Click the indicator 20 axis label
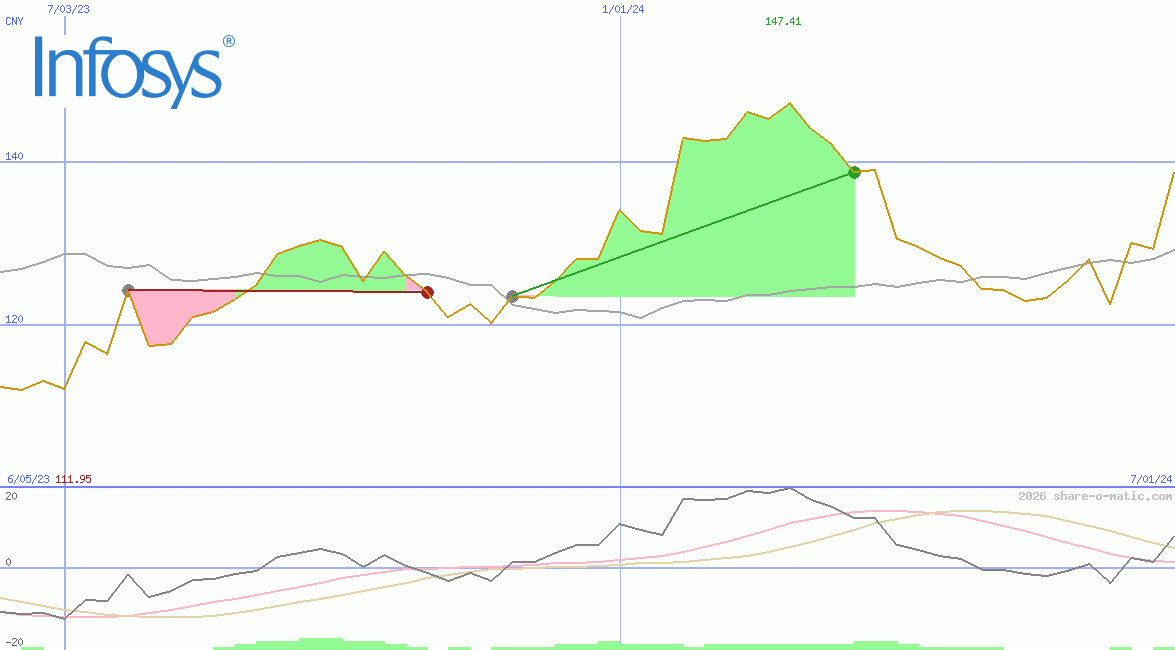Viewport: 1175px width, 650px height. tap(11, 496)
